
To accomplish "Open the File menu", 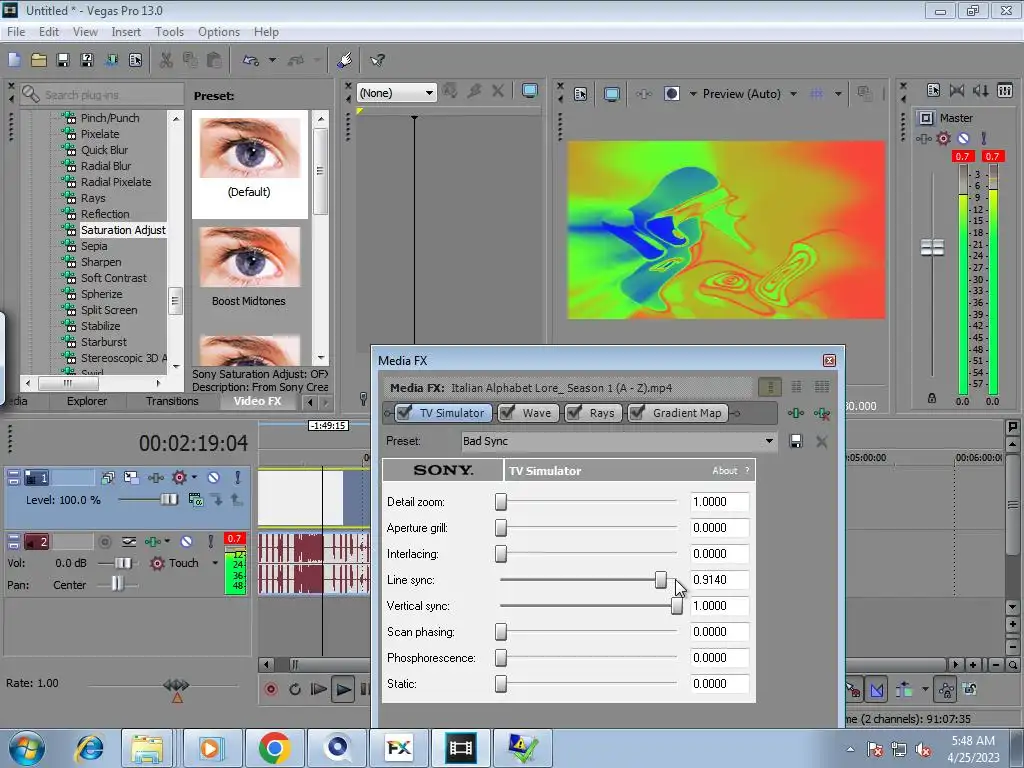I will pyautogui.click(x=16, y=31).
